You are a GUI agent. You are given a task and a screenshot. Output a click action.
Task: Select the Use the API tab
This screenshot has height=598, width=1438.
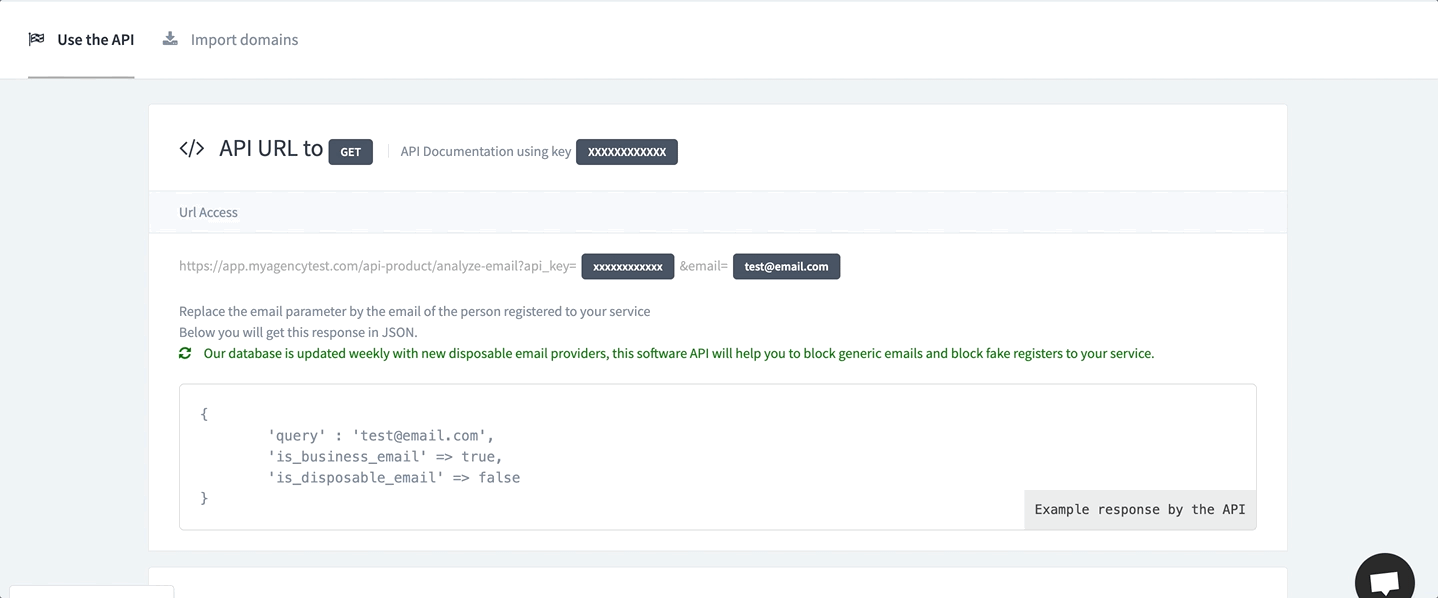[95, 39]
